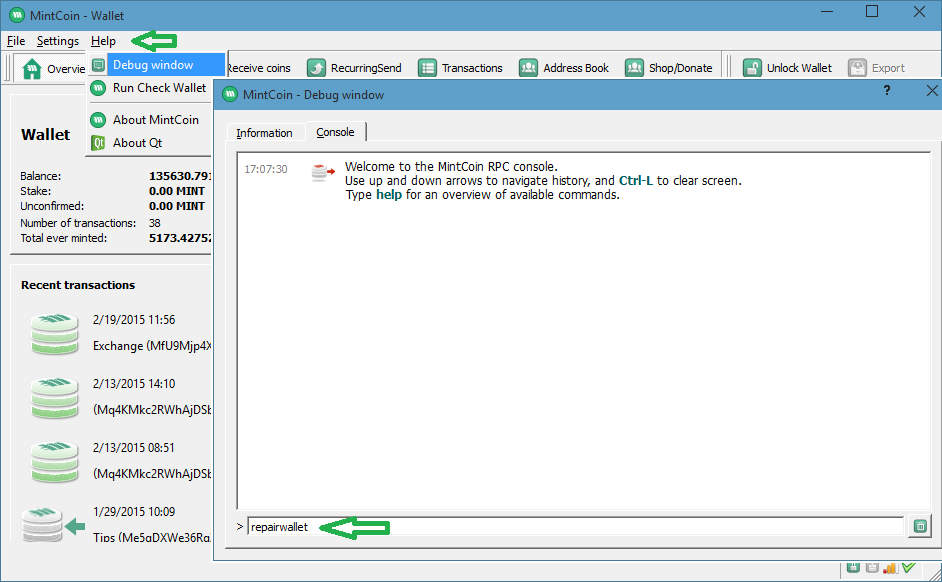Open the Help menu
The height and width of the screenshot is (582, 942).
pos(103,41)
